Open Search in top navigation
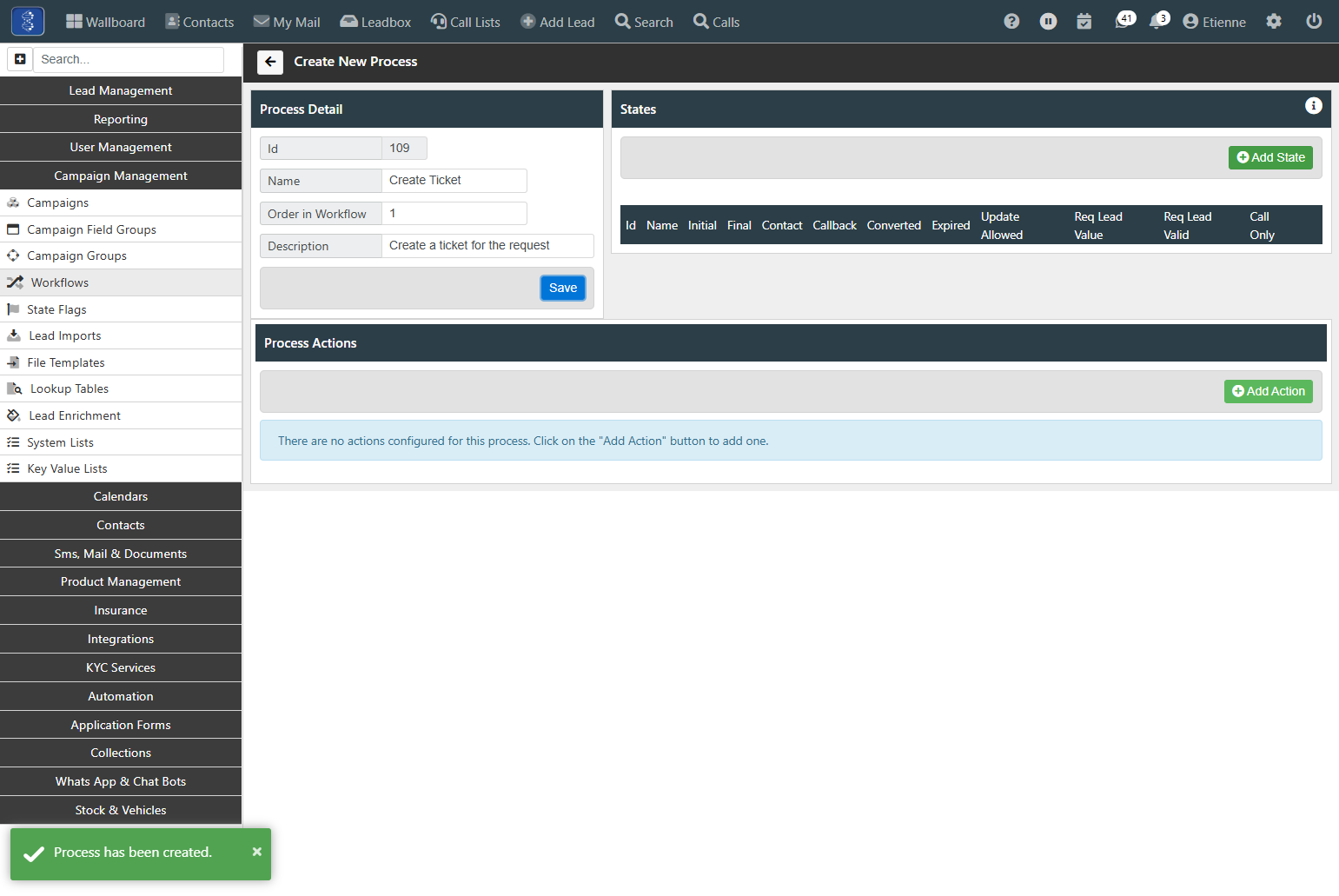Image resolution: width=1339 pixels, height=896 pixels. tap(644, 22)
